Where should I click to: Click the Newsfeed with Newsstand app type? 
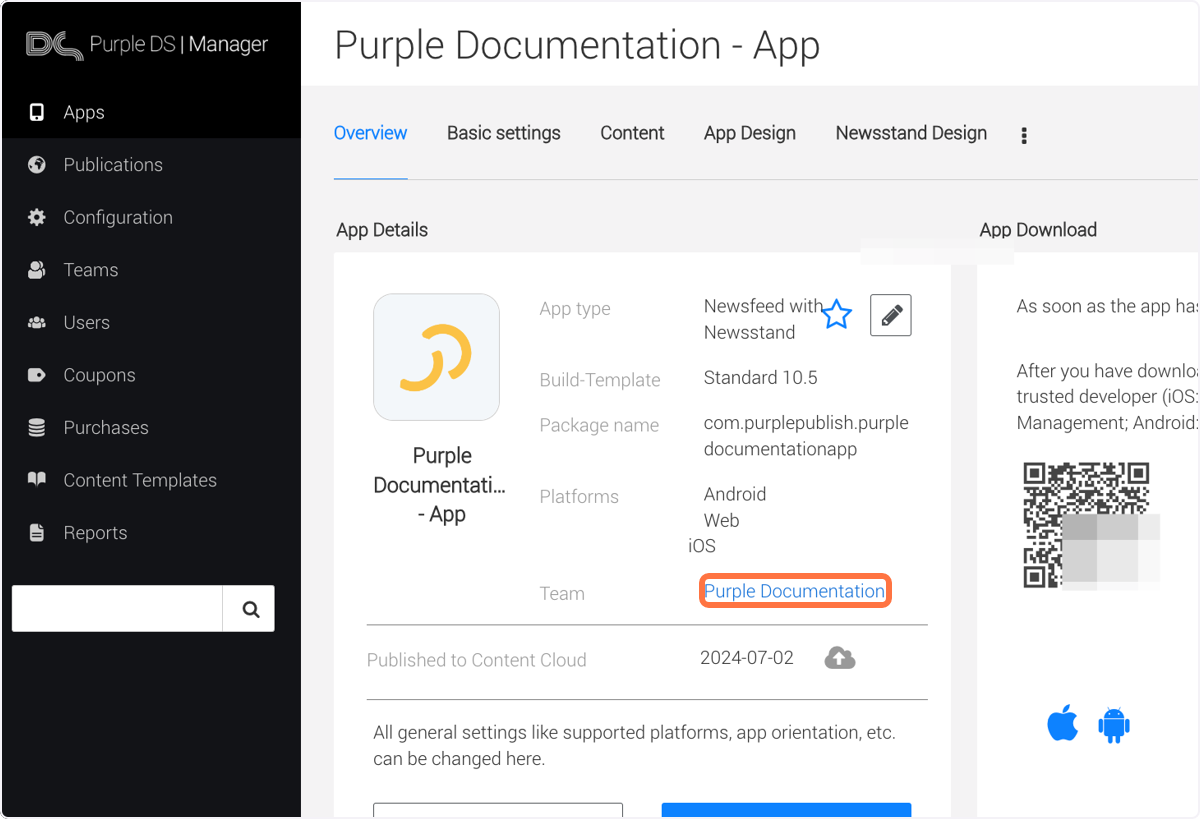pyautogui.click(x=763, y=320)
